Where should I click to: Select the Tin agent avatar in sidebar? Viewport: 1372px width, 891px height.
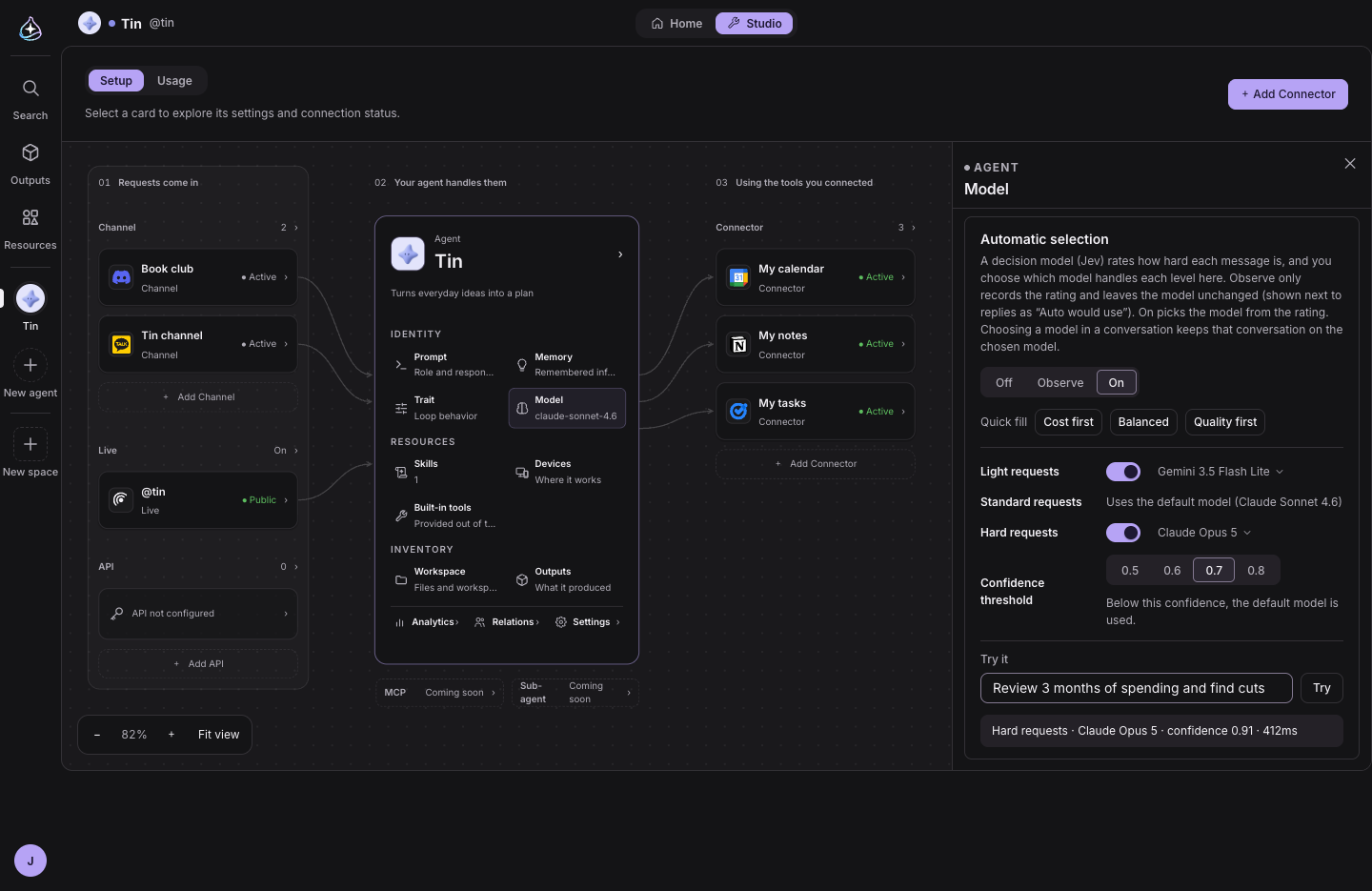tap(30, 298)
